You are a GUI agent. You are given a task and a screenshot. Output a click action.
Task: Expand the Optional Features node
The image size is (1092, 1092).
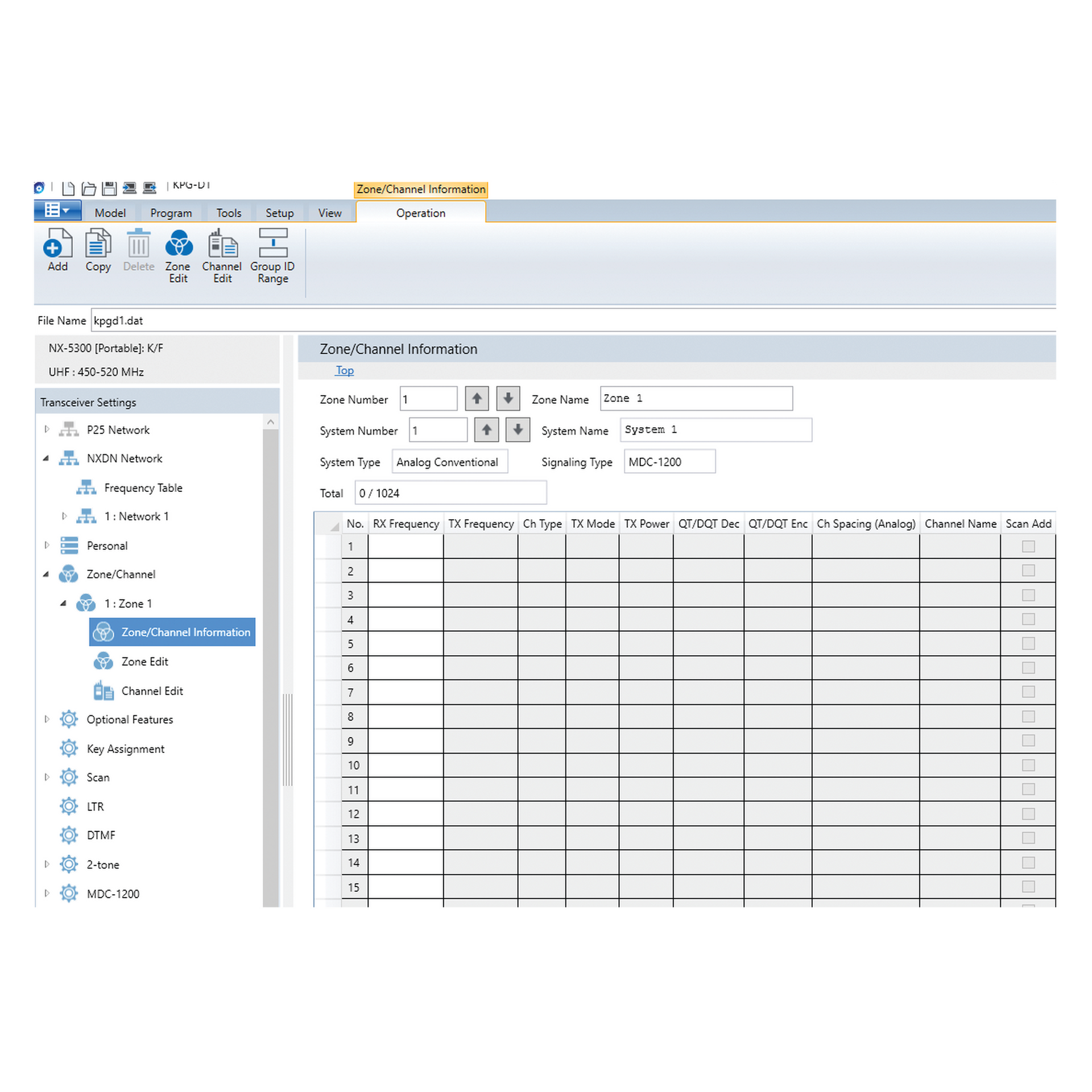[47, 719]
